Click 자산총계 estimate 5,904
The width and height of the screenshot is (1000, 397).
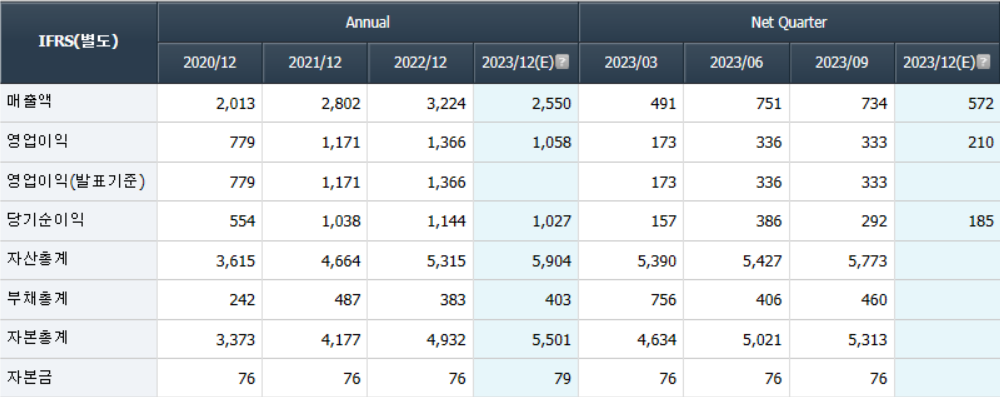[552, 261]
